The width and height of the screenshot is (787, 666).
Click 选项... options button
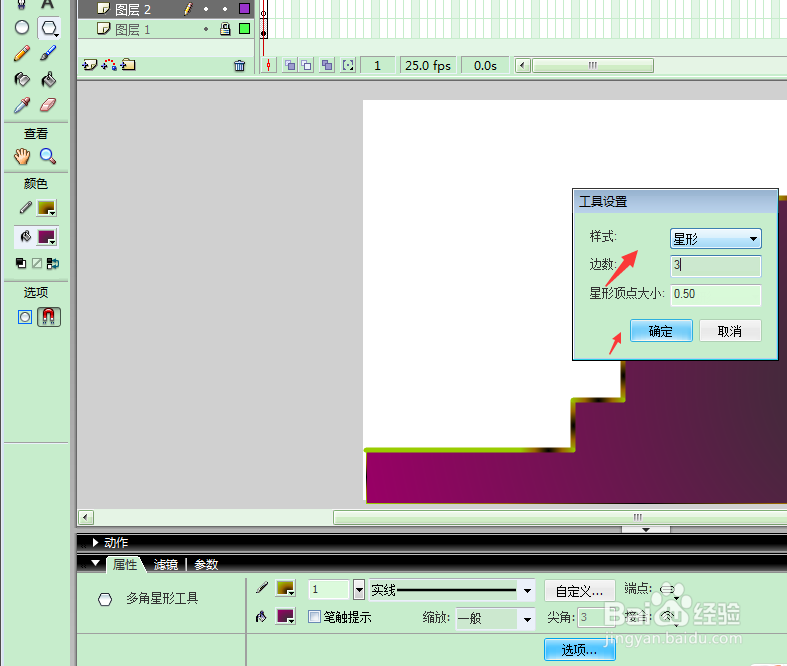tap(579, 650)
